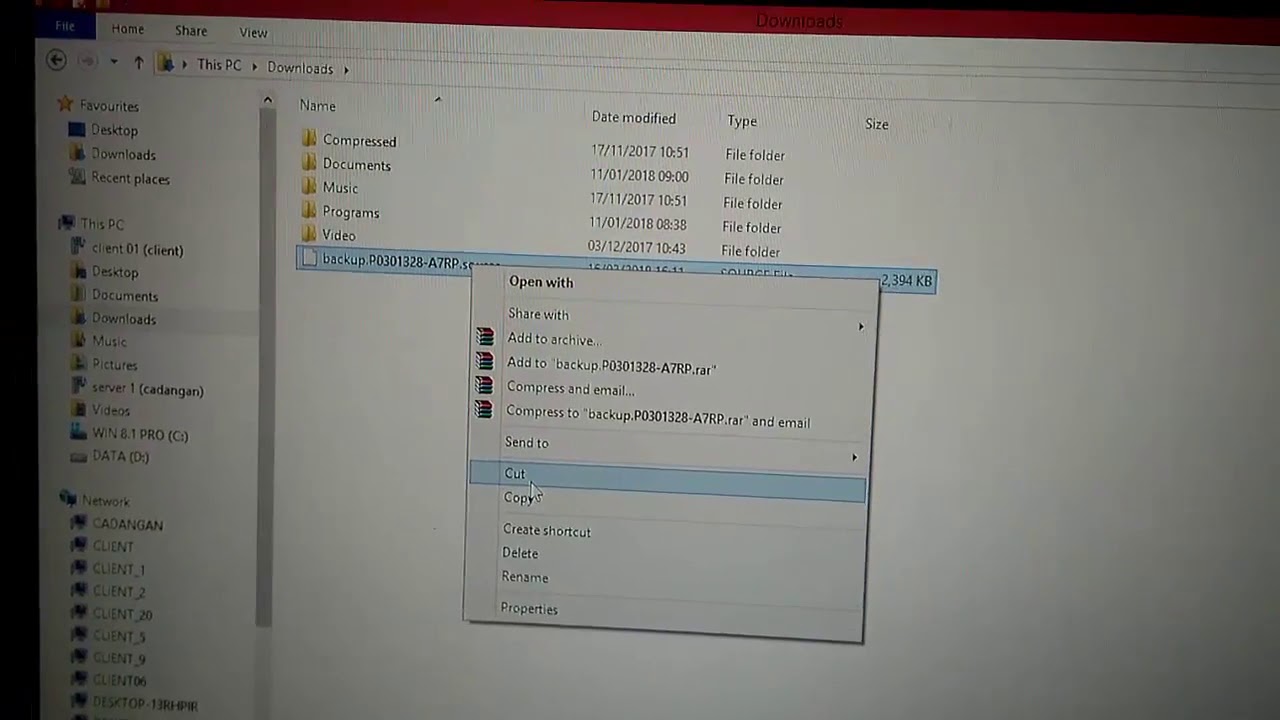Click '17/11/2017 10:51' date in Compressed row
The width and height of the screenshot is (1280, 720).
point(640,152)
